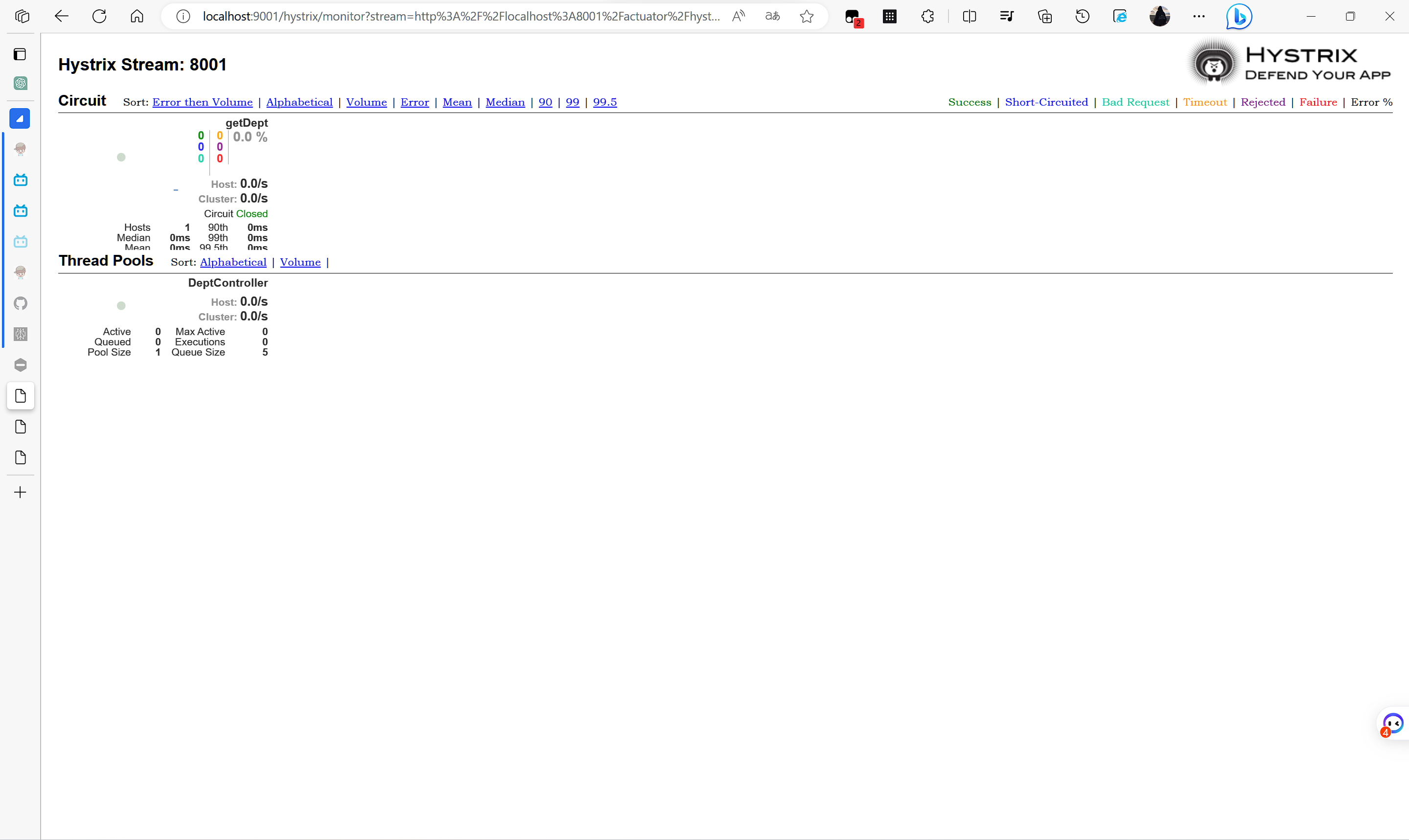Screen dimensions: 1409x840
Task: Open Collections icon in toolbar
Action: (x=1045, y=17)
